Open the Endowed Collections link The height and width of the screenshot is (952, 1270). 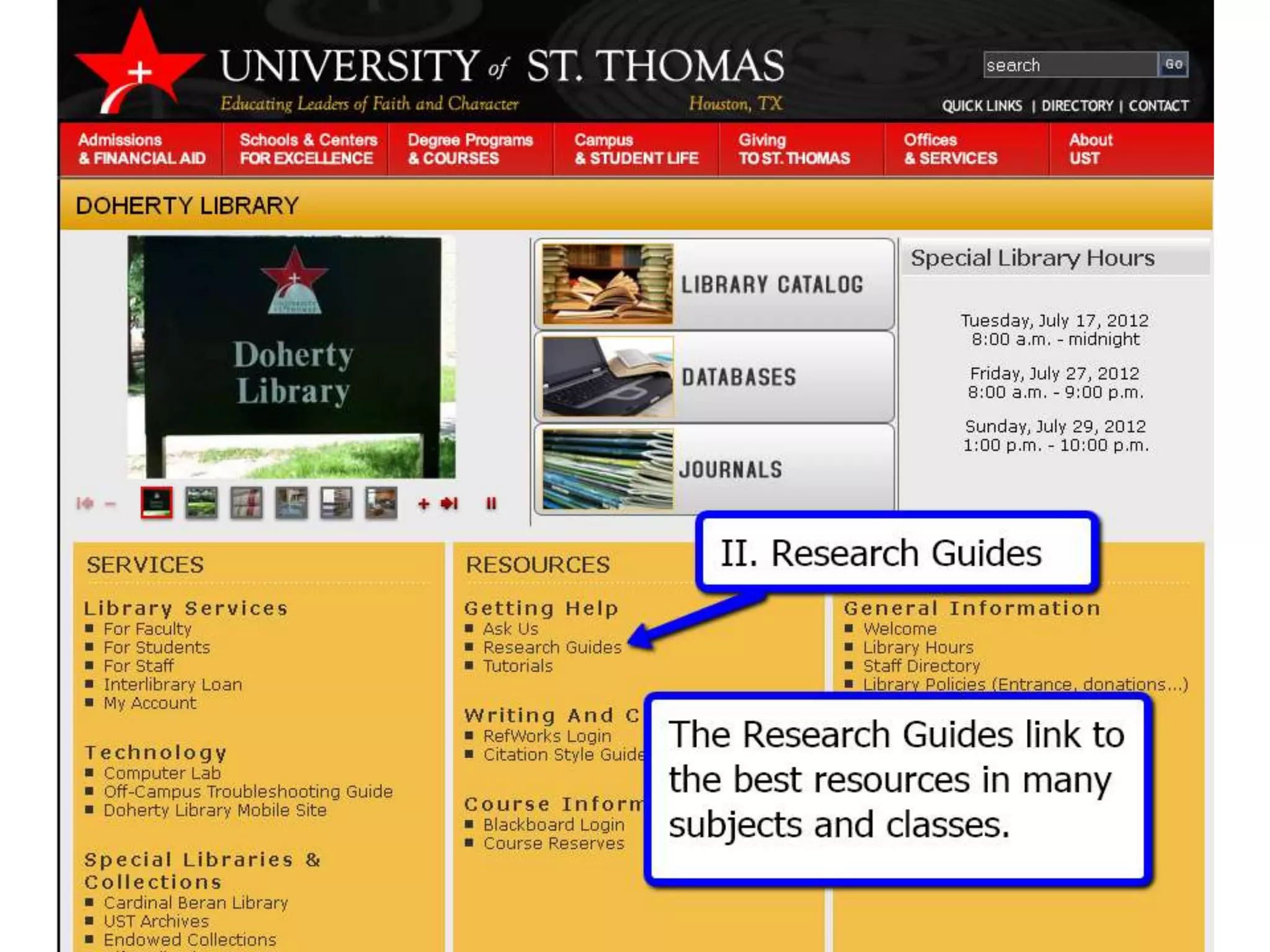tap(190, 940)
